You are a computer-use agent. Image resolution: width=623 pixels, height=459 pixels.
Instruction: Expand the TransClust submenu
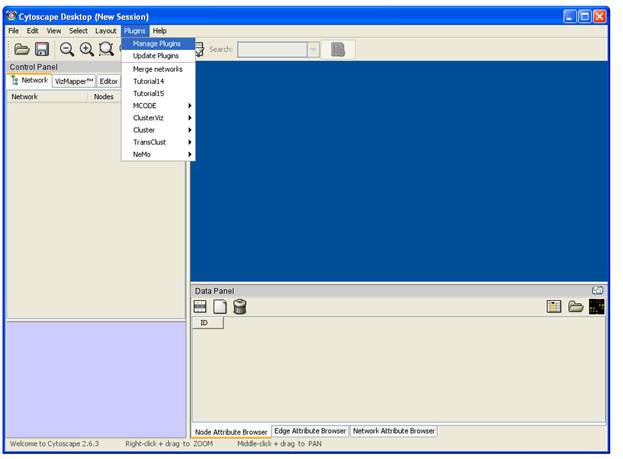pos(158,142)
